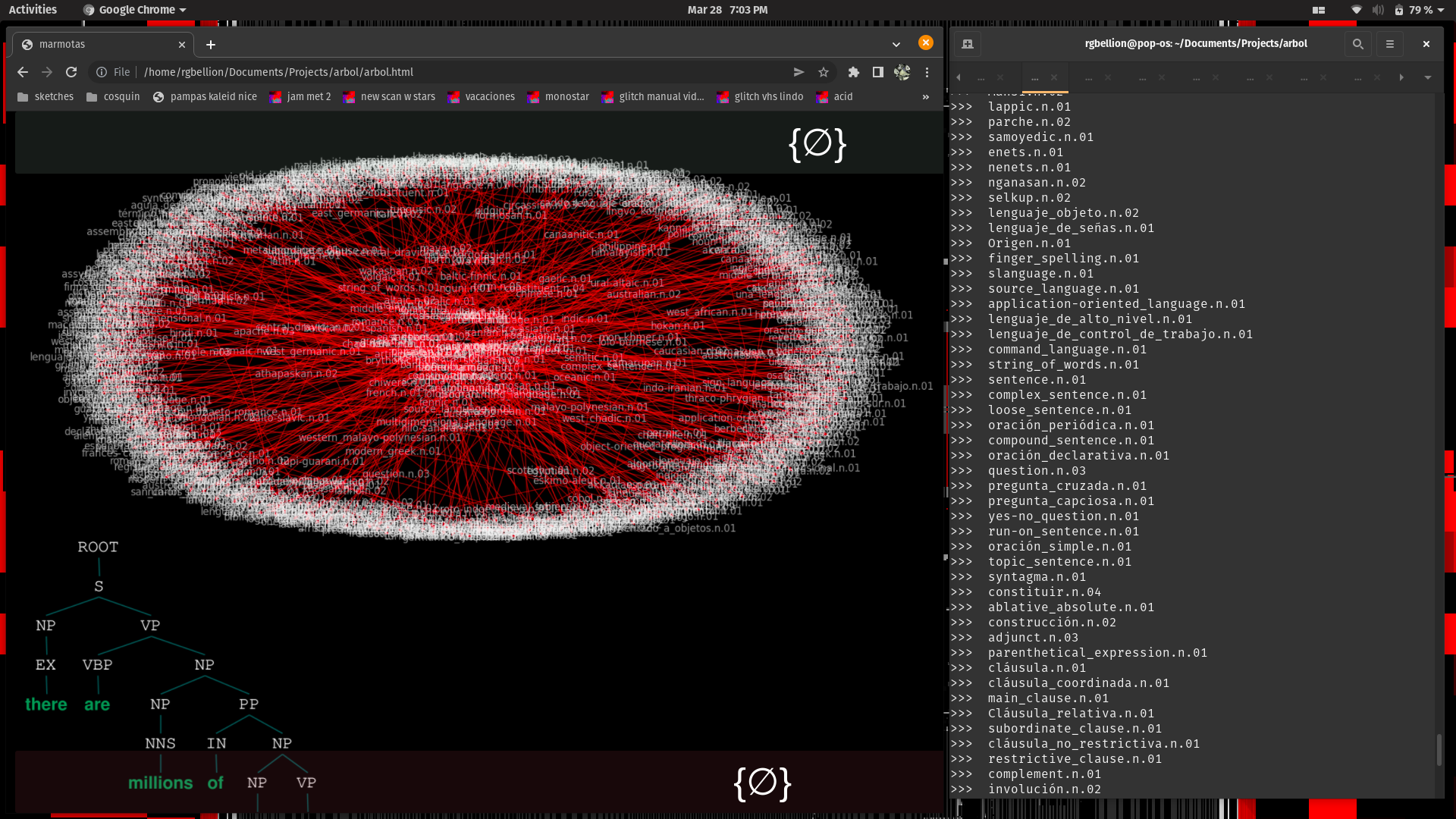1456x819 pixels.
Task: Click the {Ø} symbol bottom center
Action: pyautogui.click(x=762, y=783)
